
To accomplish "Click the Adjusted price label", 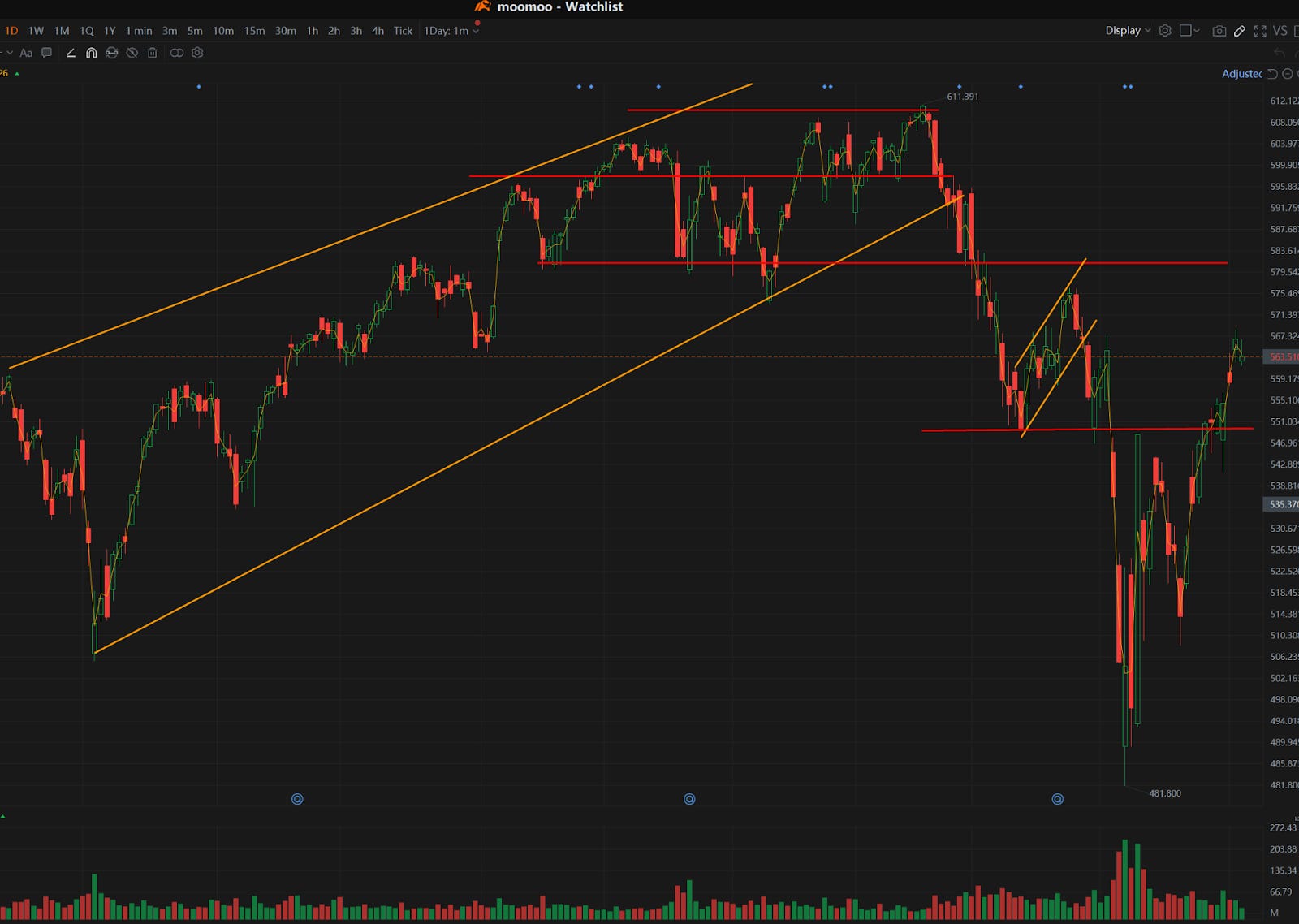I will (1242, 74).
